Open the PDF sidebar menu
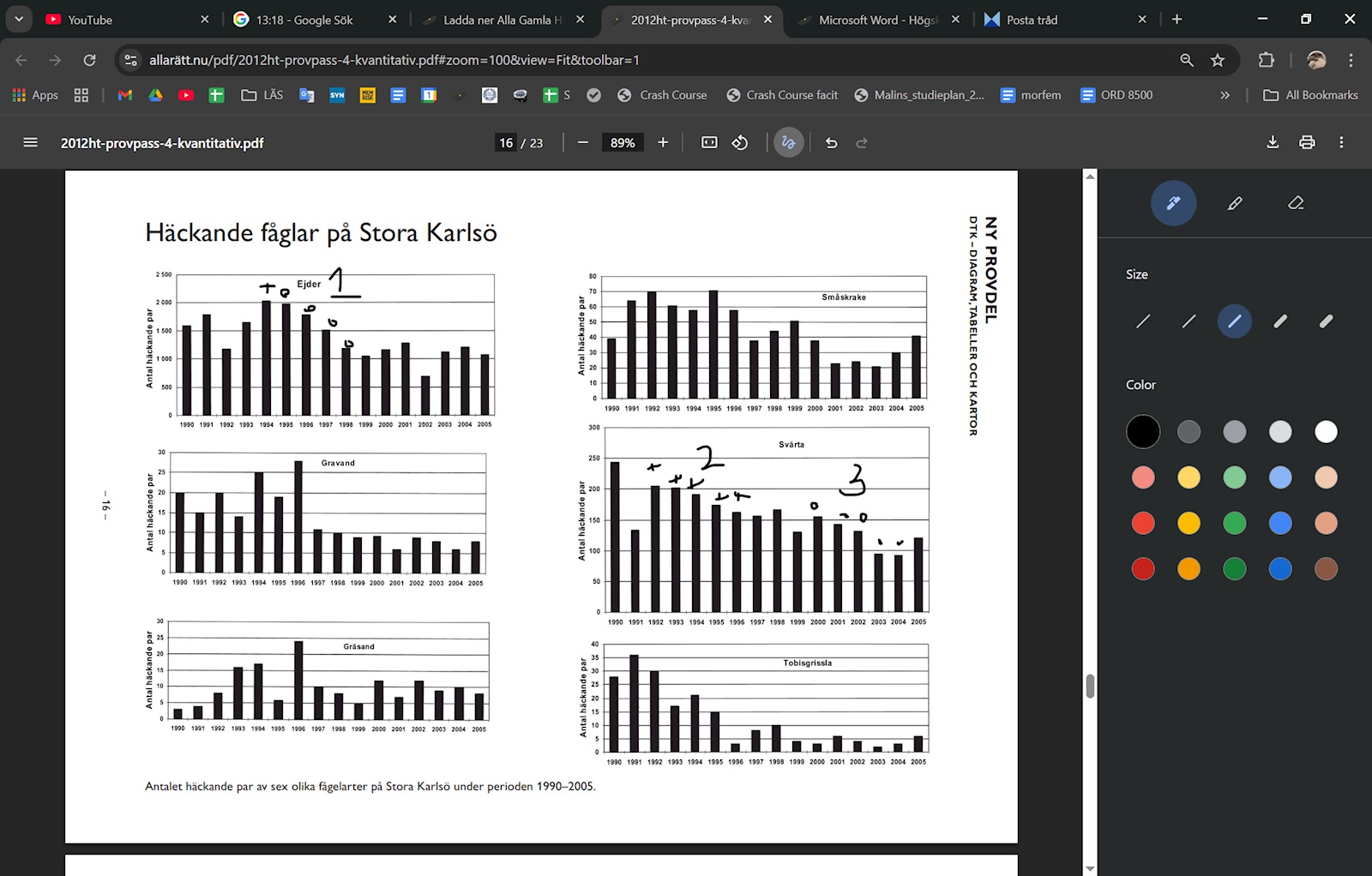 click(x=30, y=142)
